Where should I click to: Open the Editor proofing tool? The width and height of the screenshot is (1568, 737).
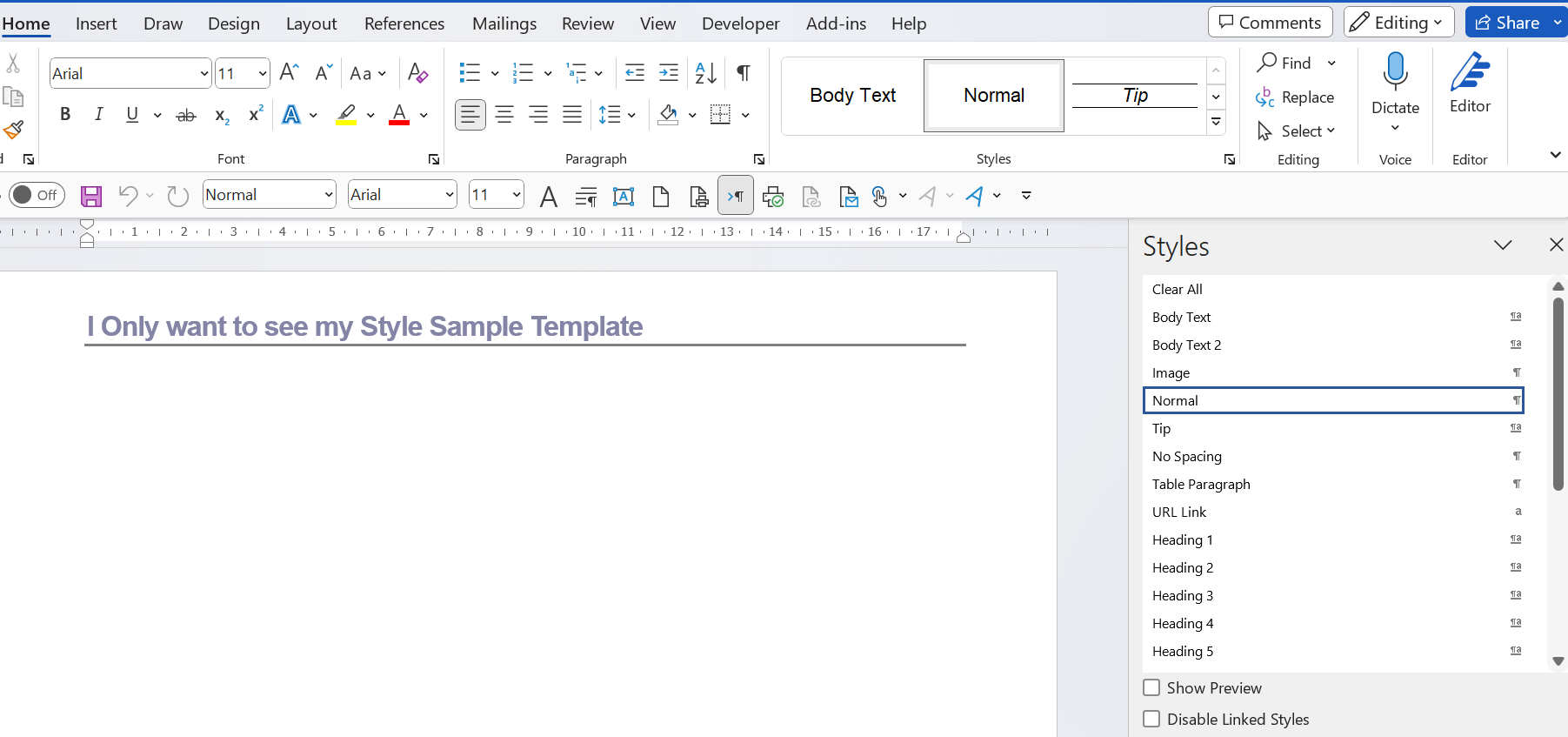(x=1470, y=84)
